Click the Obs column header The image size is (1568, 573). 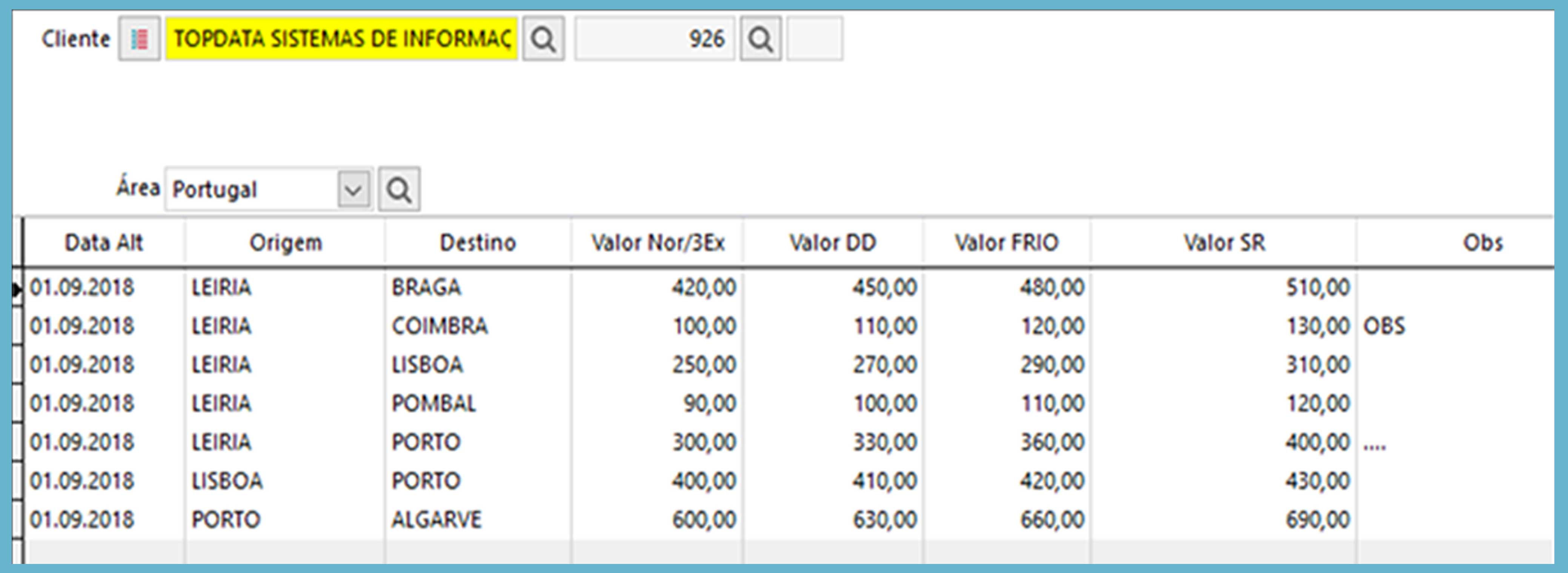pyautogui.click(x=1483, y=242)
